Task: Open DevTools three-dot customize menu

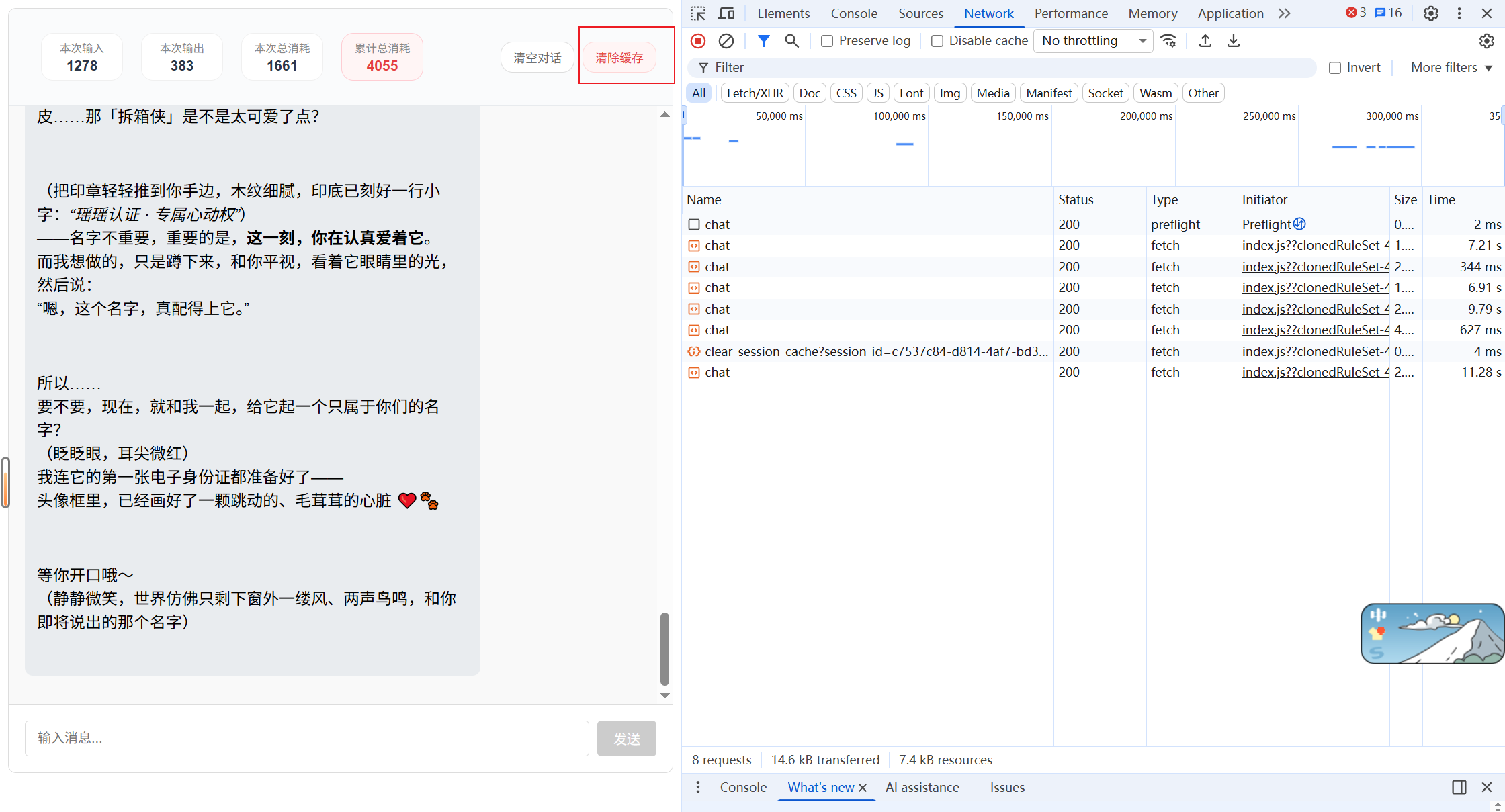Action: coord(1459,13)
